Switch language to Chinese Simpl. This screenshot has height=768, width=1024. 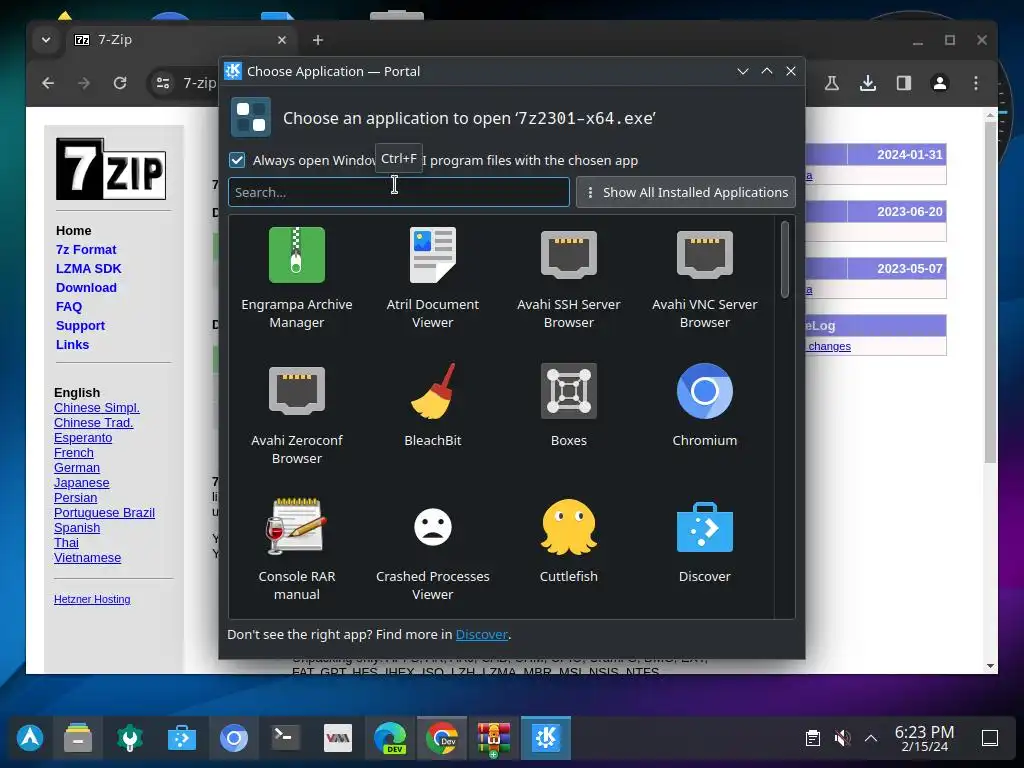[97, 408]
